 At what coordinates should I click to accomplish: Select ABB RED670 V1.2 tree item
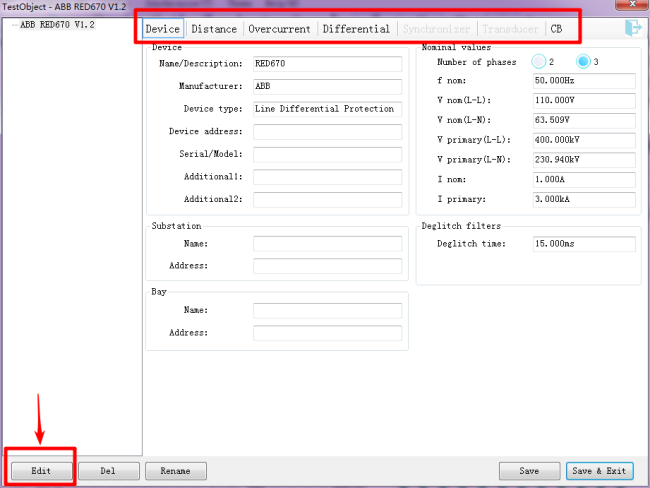pyautogui.click(x=57, y=25)
